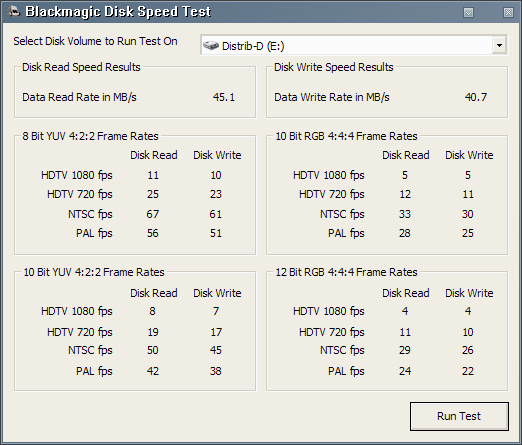
Task: Click 'HDTV 1080 fps' label in 10 Bit RGB group
Action: [329, 175]
